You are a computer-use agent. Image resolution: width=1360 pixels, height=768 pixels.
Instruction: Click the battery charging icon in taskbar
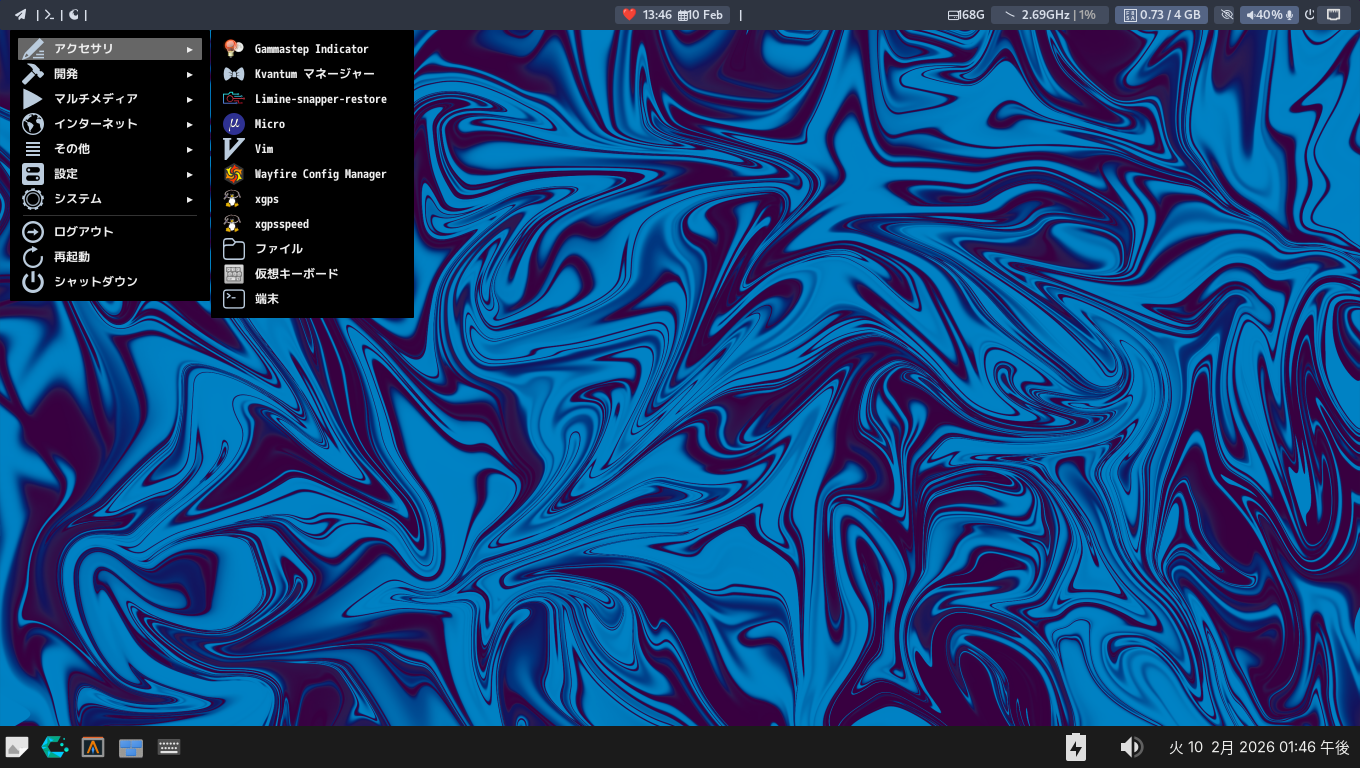click(1076, 747)
